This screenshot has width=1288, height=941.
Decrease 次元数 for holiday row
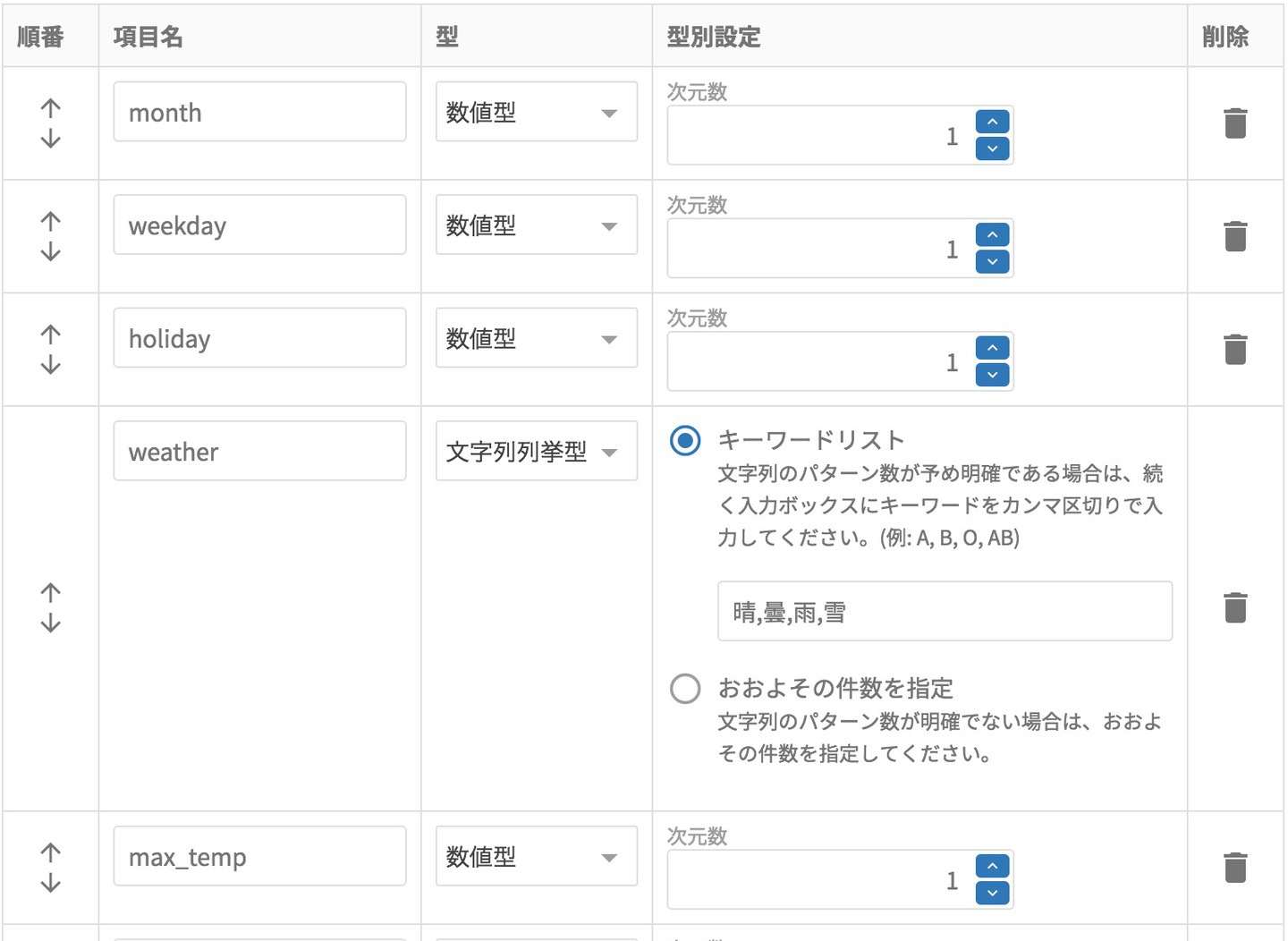[993, 375]
